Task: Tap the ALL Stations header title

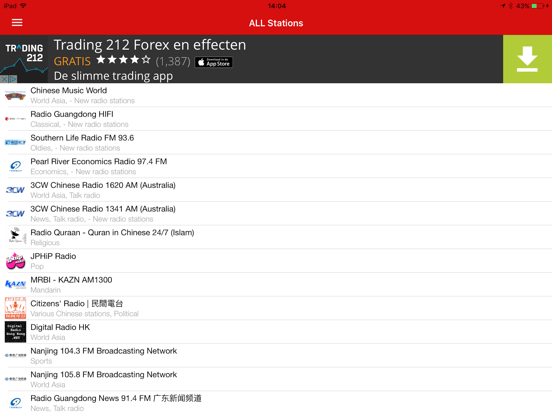Action: pos(276,23)
